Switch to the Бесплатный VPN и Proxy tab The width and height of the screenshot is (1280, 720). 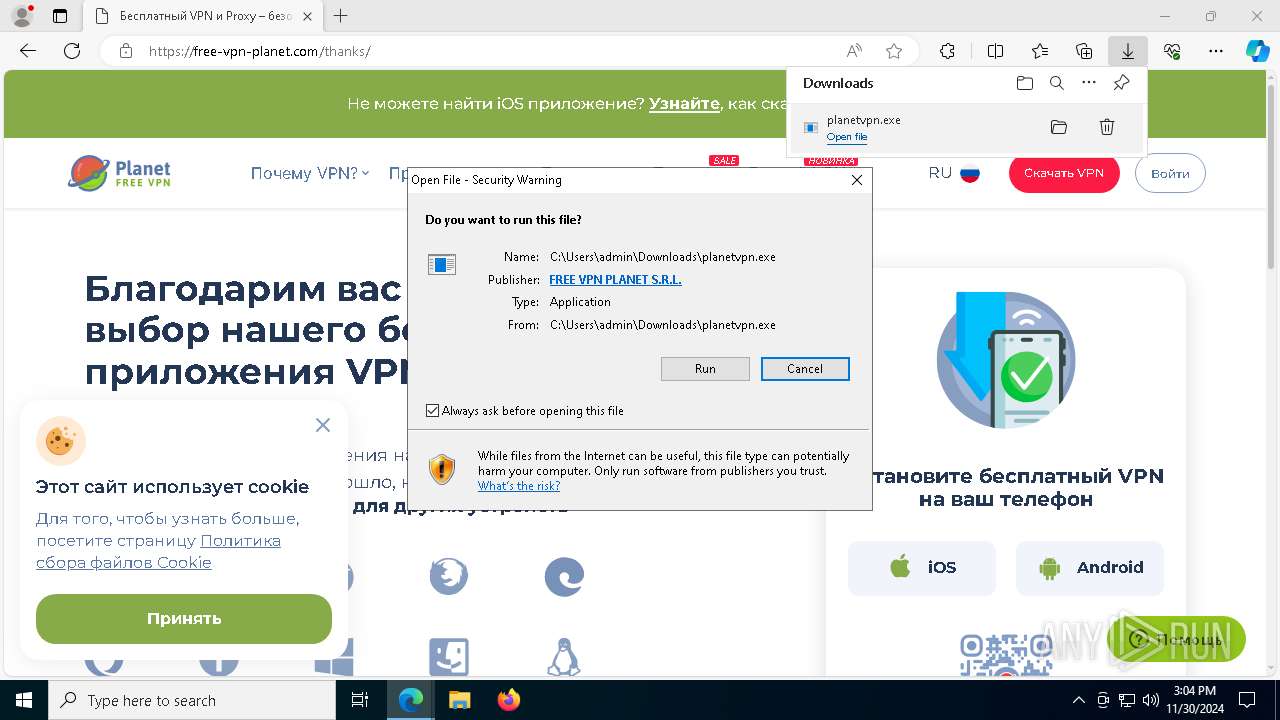[x=206, y=16]
